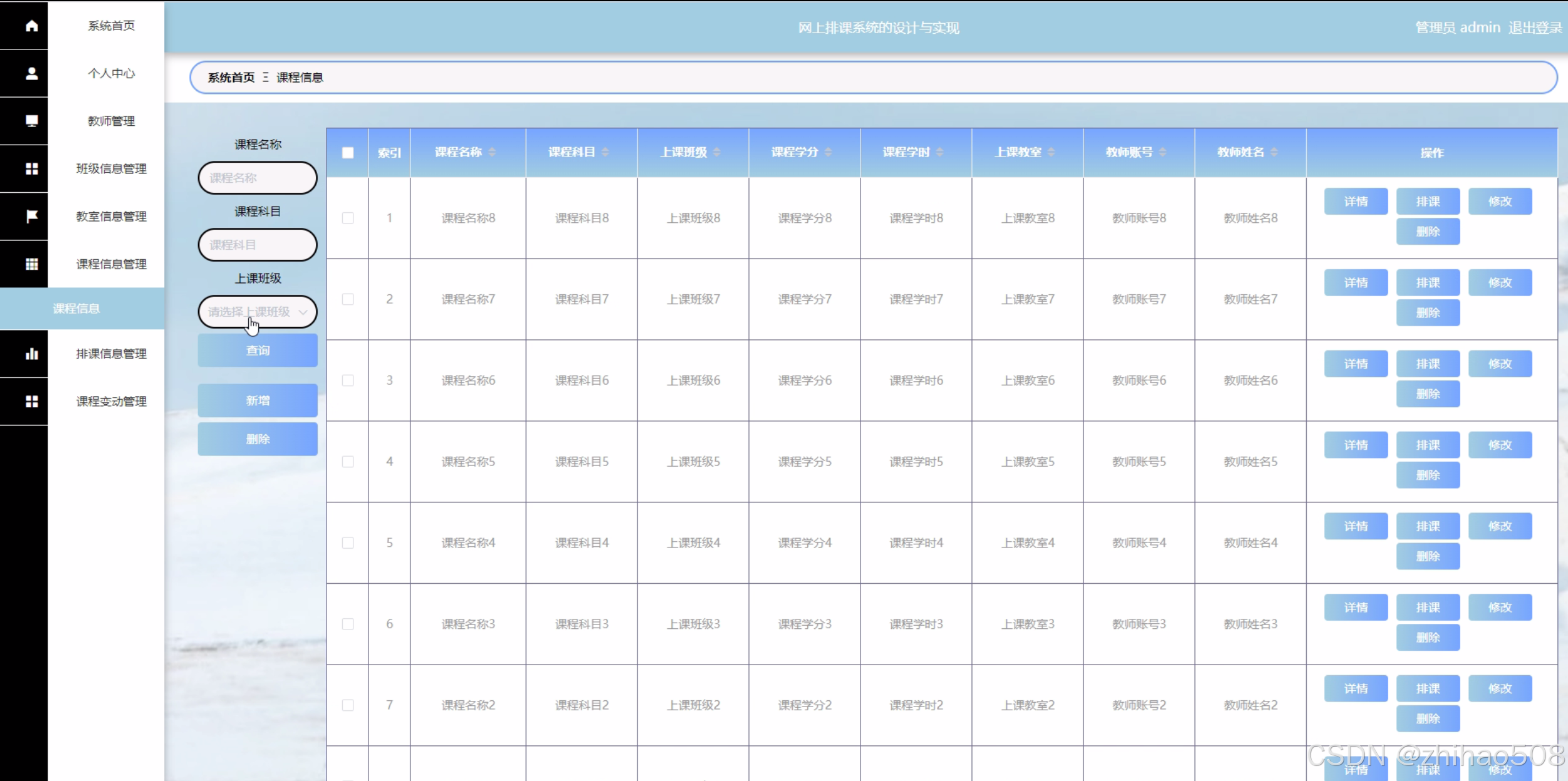Sort by the 课程学分 column arrows
This screenshot has width=1568, height=781.
click(x=828, y=152)
